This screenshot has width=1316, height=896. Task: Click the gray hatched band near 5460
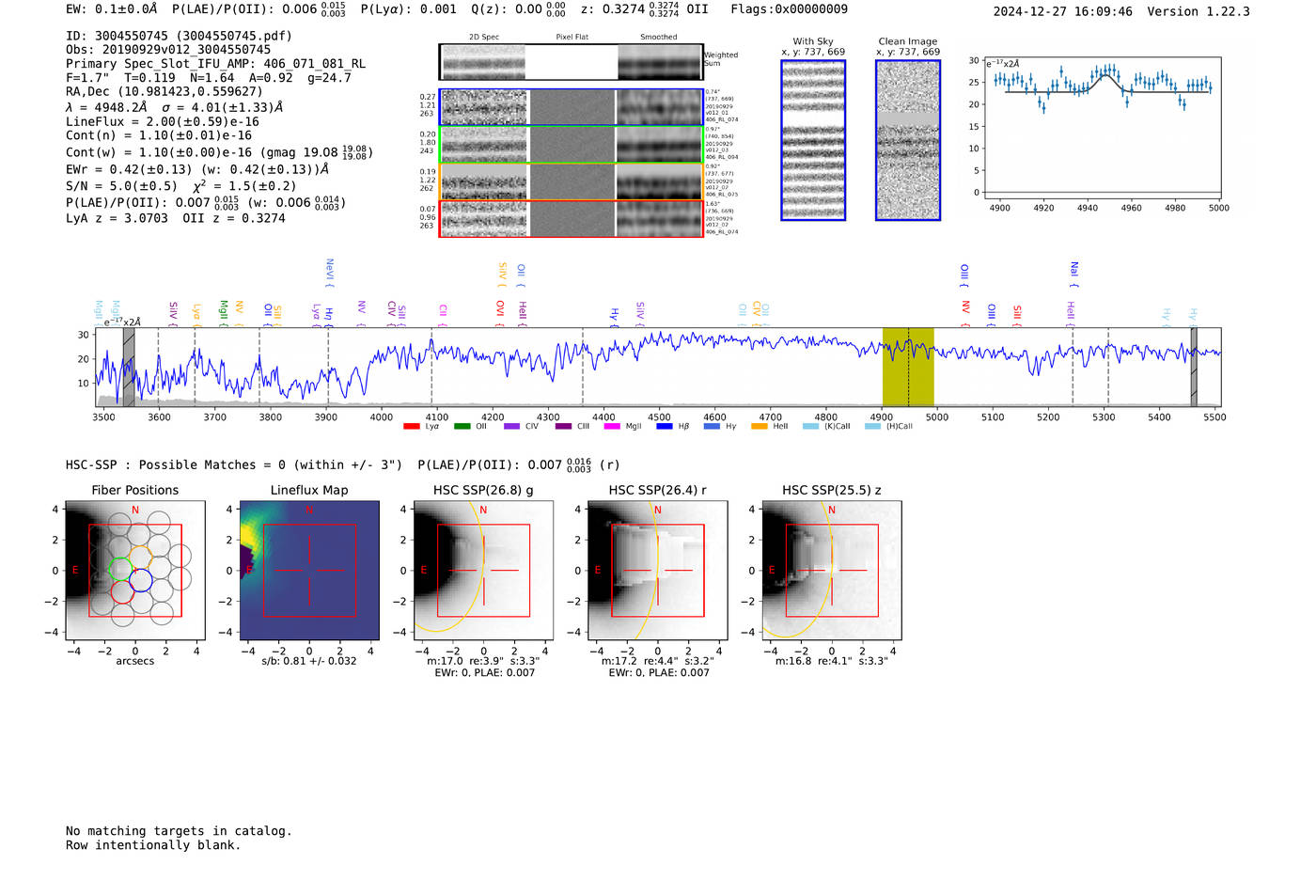pos(1194,367)
